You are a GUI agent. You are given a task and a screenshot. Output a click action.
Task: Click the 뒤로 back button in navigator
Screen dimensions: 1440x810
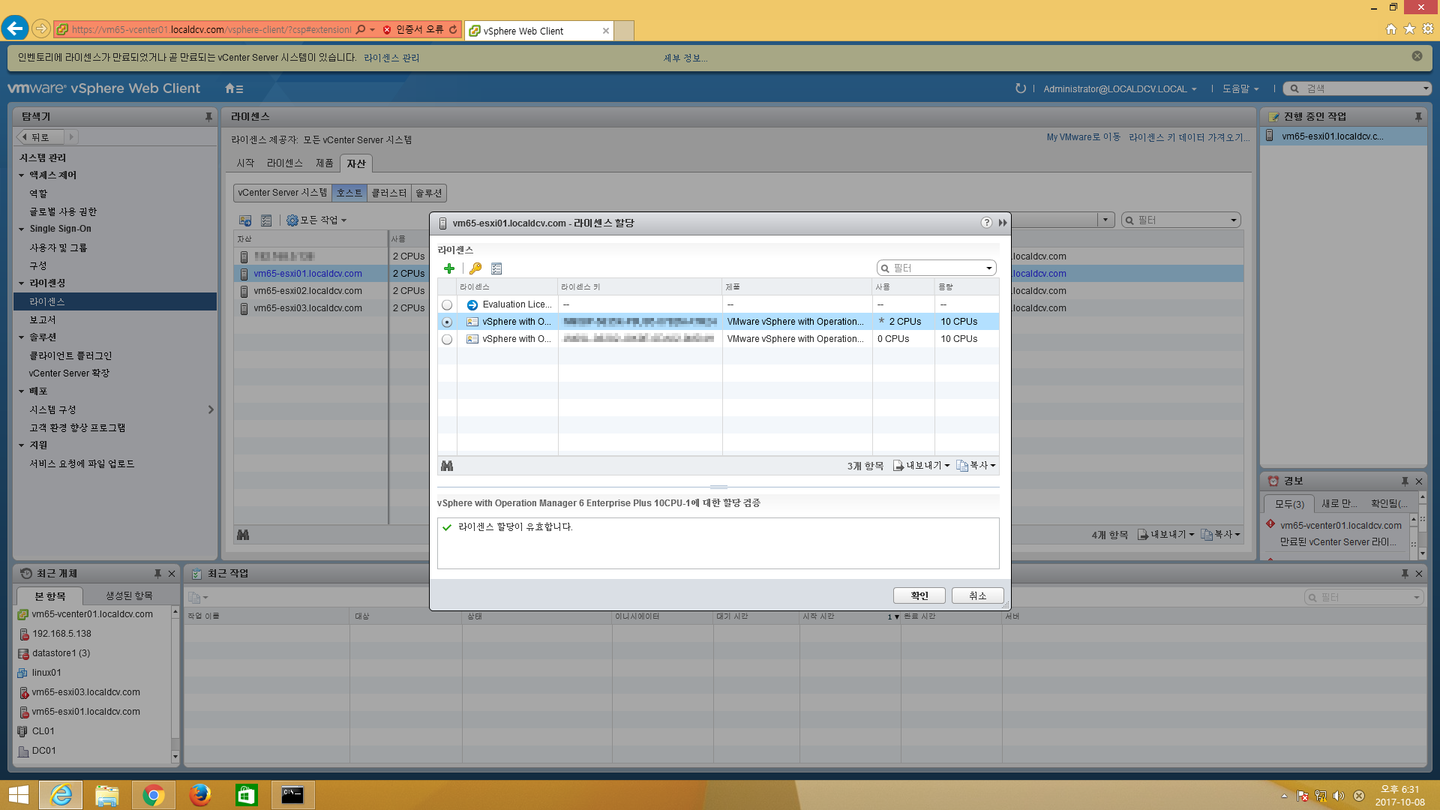(42, 137)
